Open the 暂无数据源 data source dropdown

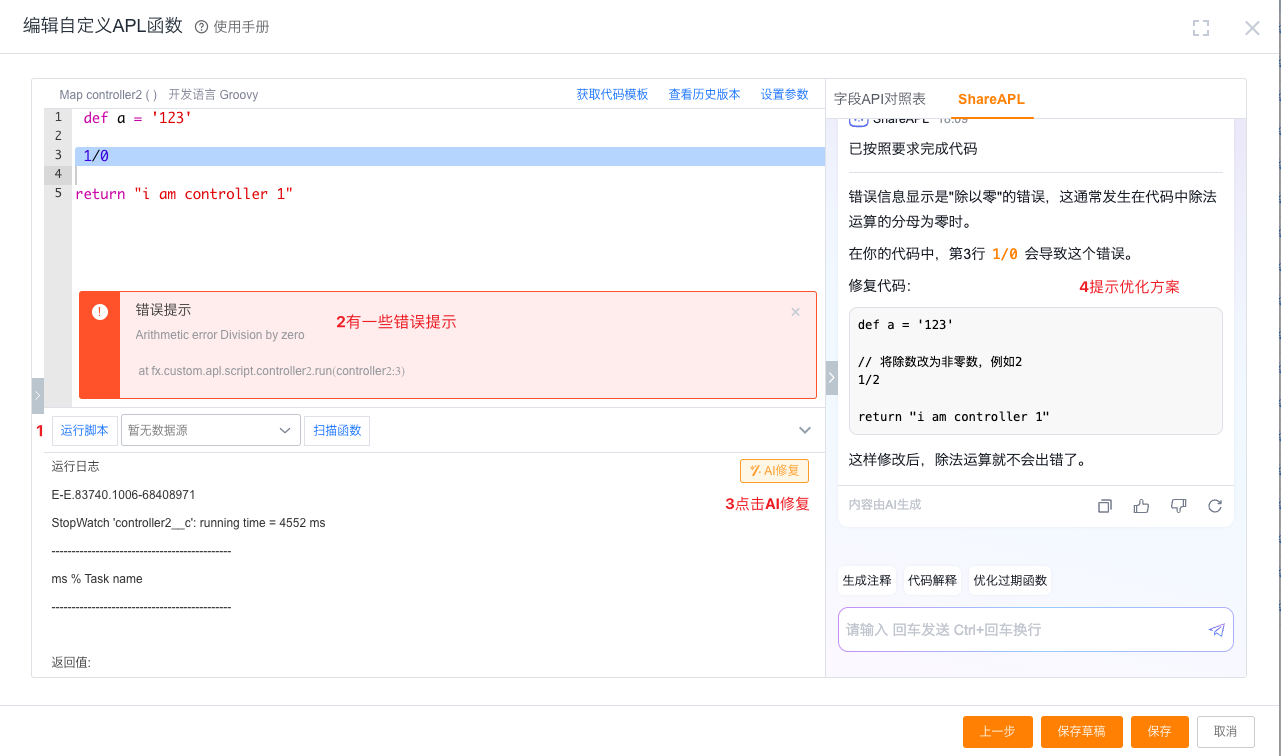coord(210,431)
